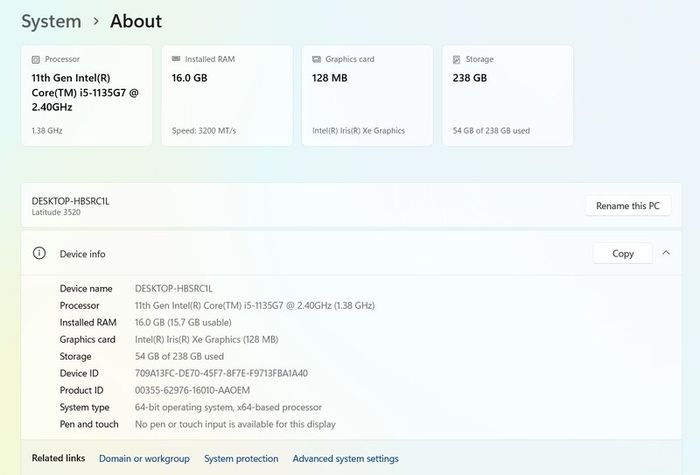
Task: Click the Graphics card icon
Action: pos(317,59)
